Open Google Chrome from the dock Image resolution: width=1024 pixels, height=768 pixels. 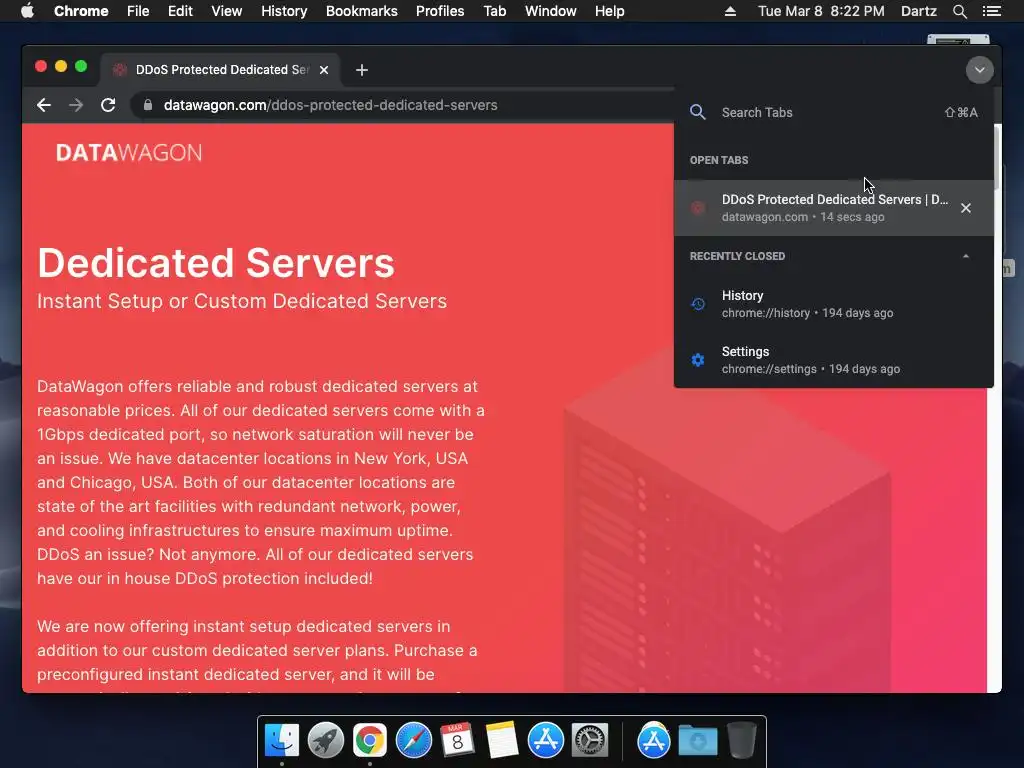[x=370, y=740]
